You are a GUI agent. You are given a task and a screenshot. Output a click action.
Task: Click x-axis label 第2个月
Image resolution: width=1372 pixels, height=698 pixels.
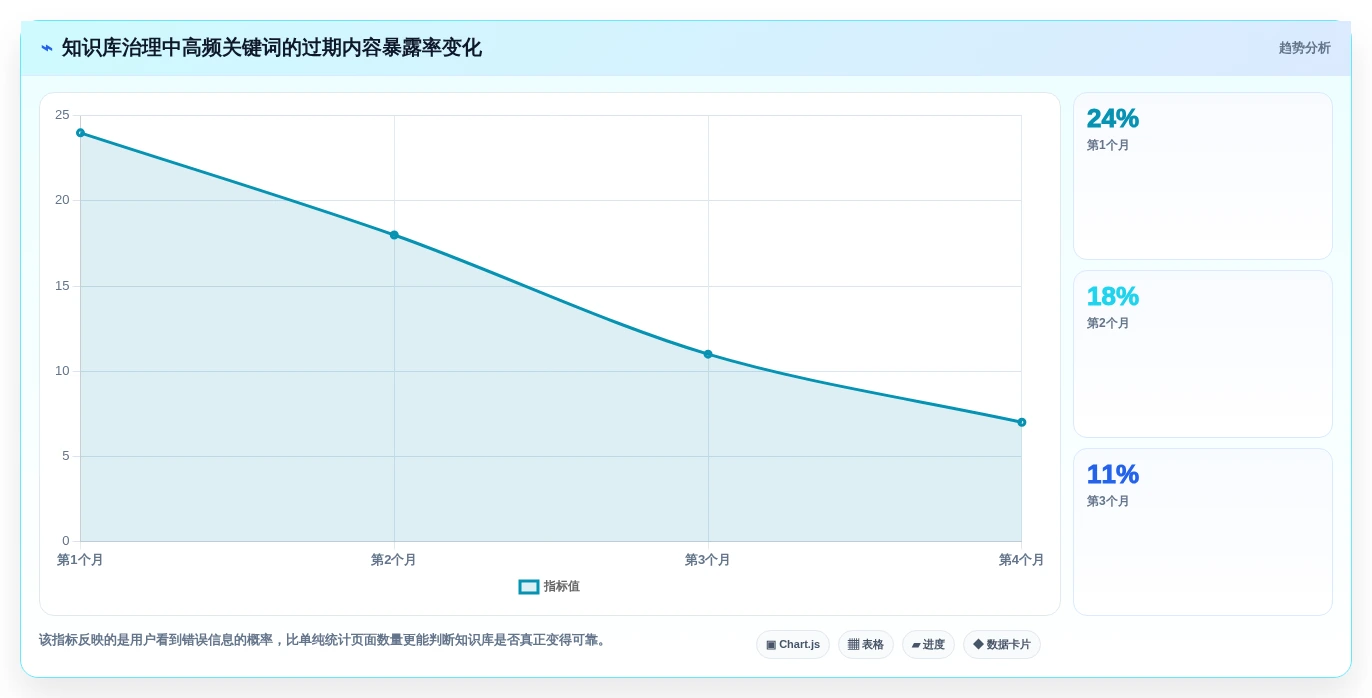click(x=394, y=560)
